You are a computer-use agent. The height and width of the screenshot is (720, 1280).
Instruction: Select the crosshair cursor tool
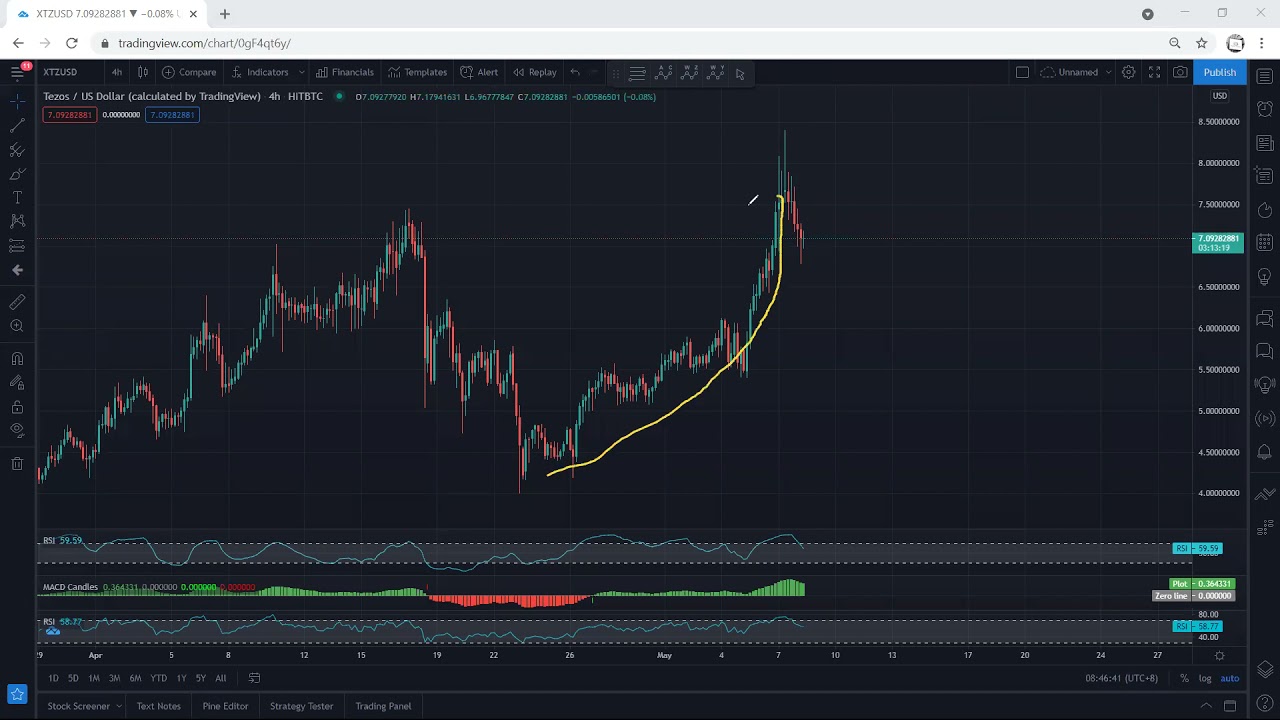point(17,102)
